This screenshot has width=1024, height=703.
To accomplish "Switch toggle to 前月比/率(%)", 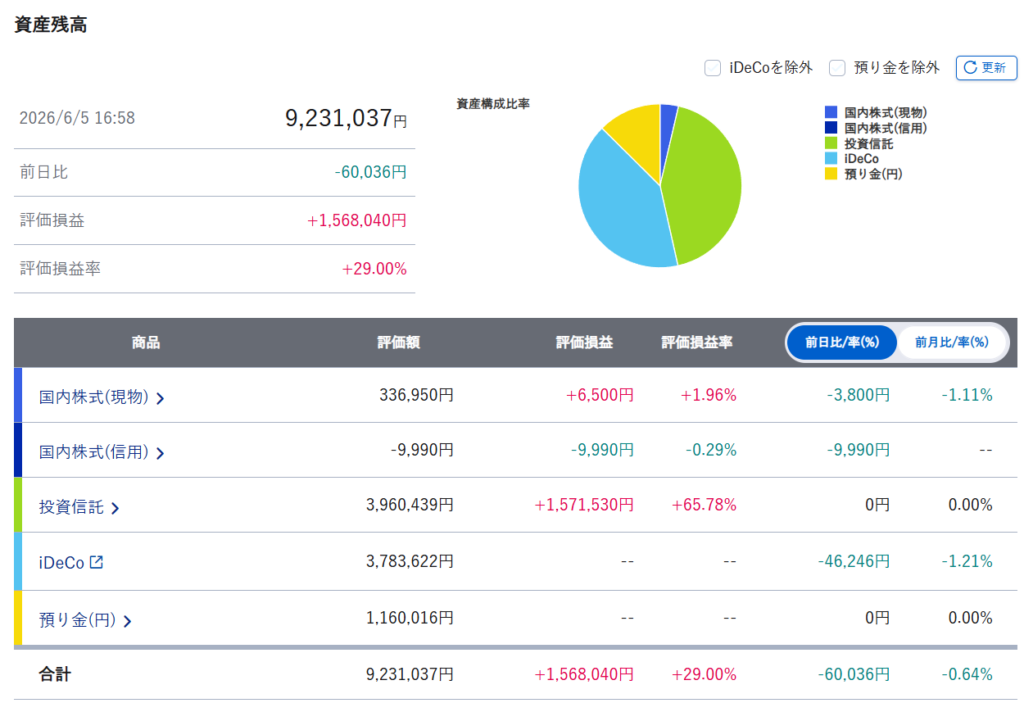I will 952,342.
